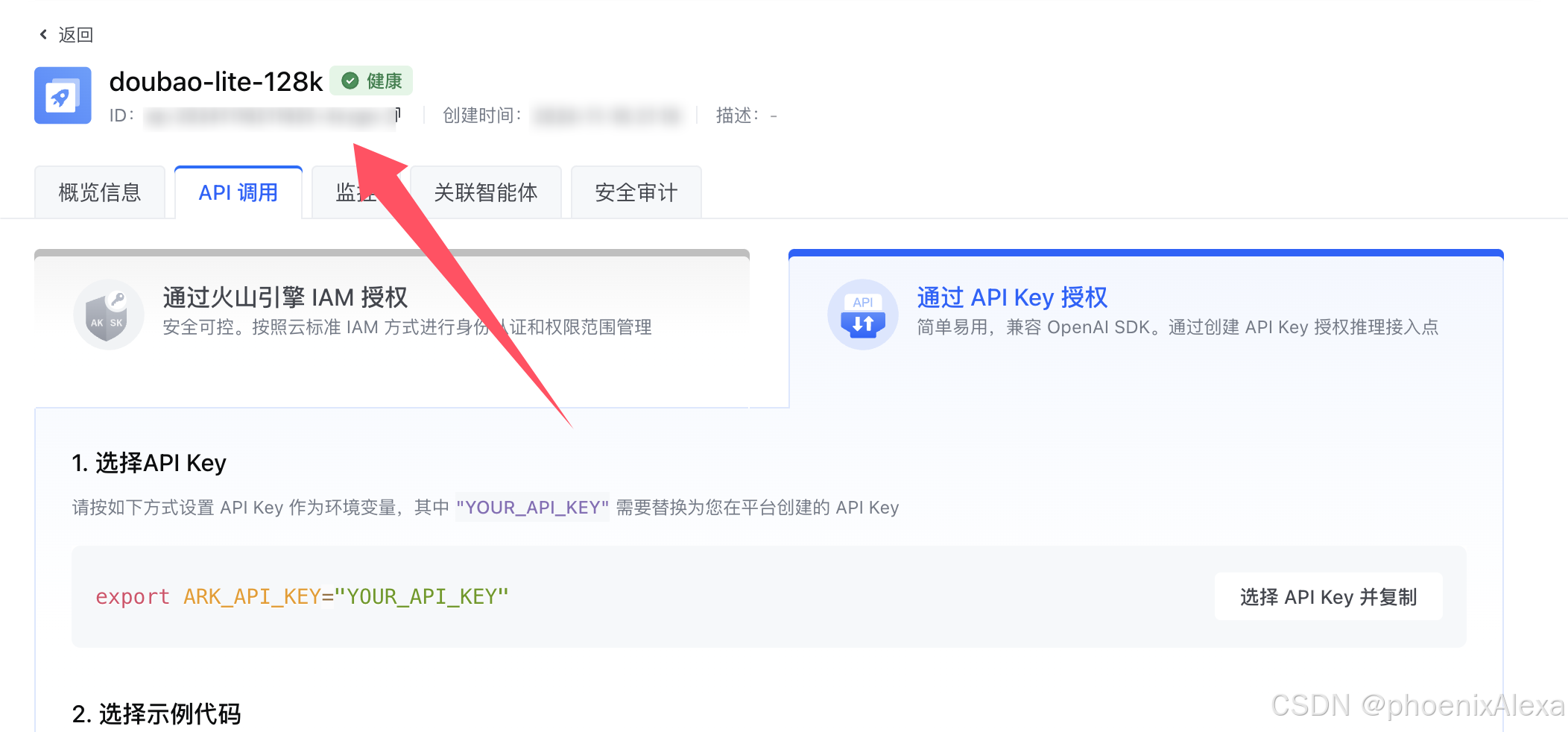
Task: Open the 安全审计 tab
Action: (x=636, y=192)
